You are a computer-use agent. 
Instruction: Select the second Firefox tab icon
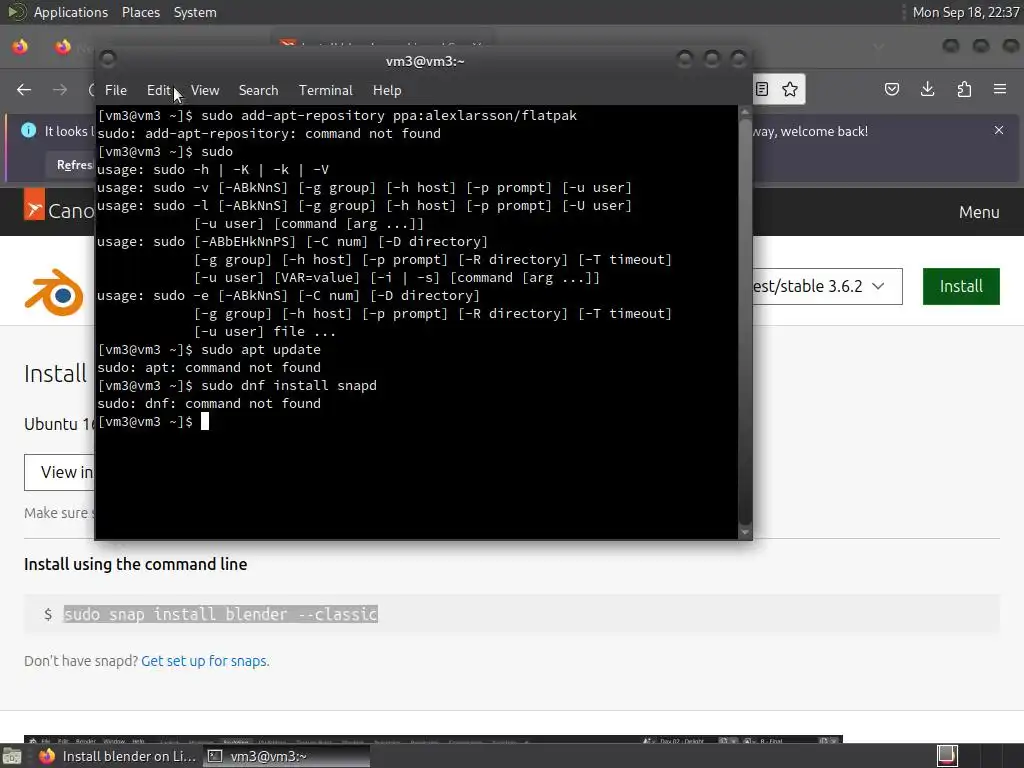[x=63, y=46]
